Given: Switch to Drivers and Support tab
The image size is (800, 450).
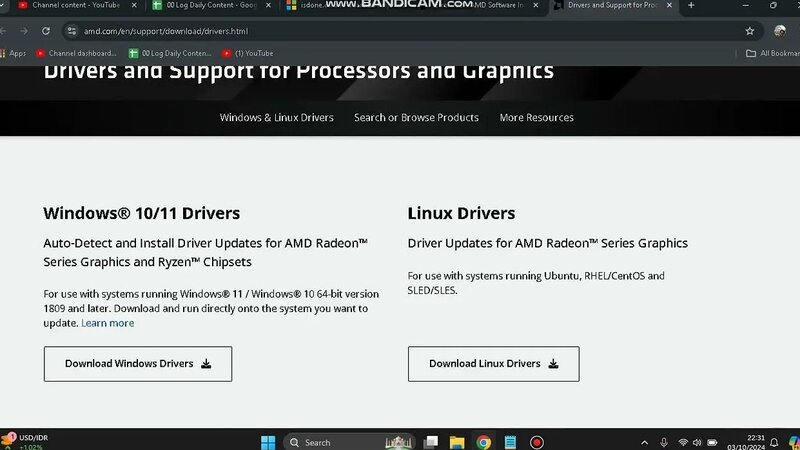Looking at the screenshot, I should 612,6.
